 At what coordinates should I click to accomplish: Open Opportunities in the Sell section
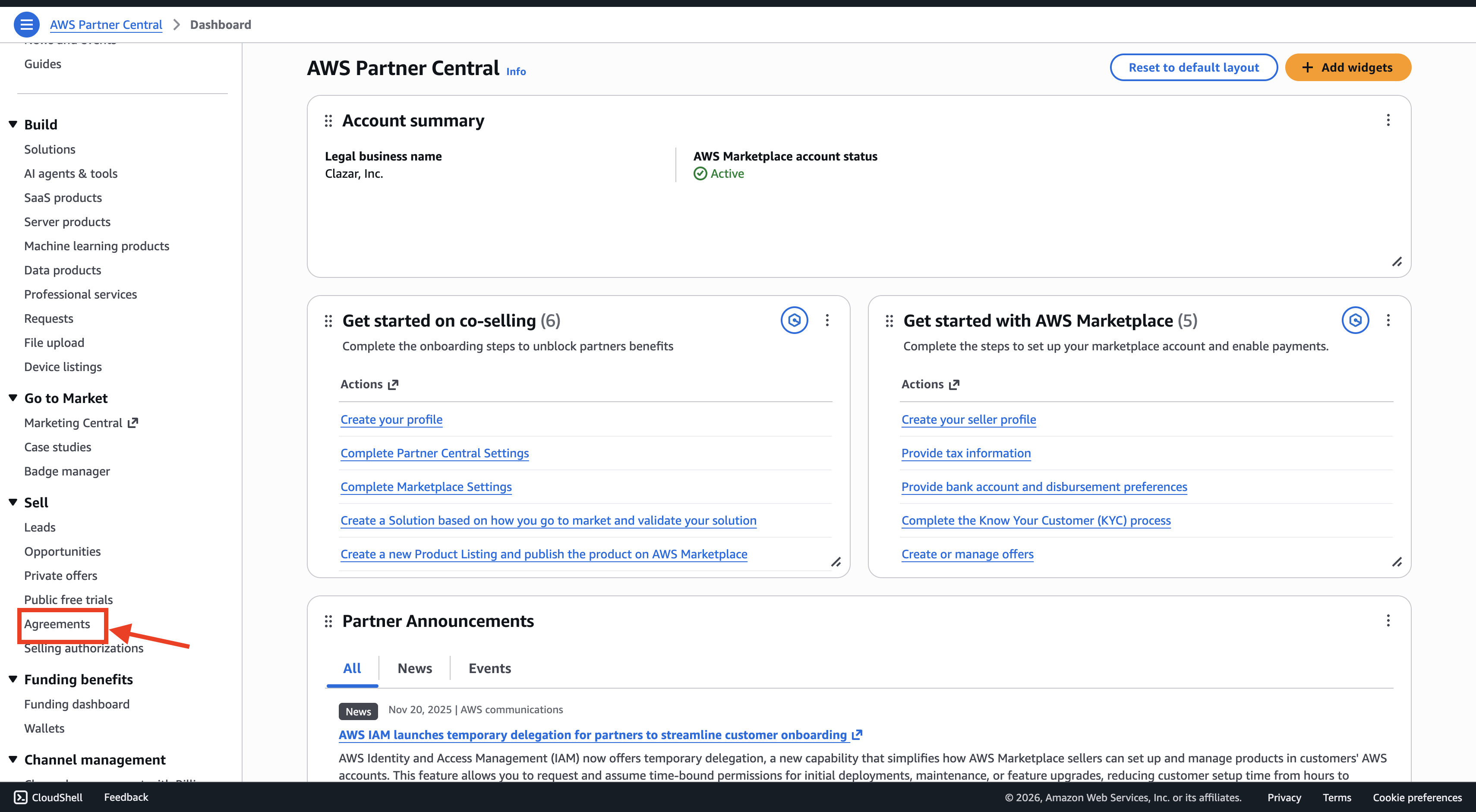coord(63,551)
